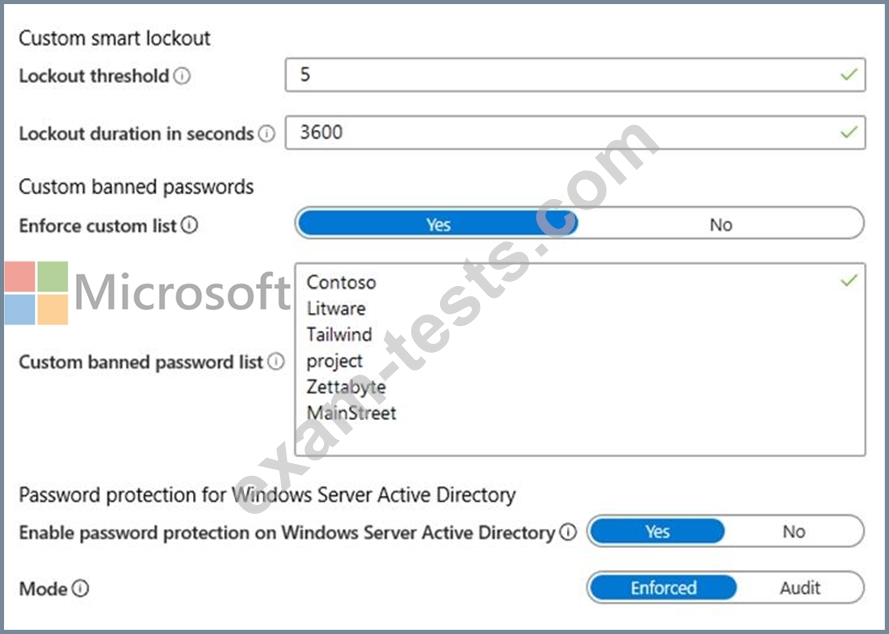The height and width of the screenshot is (634, 889).
Task: Click the Lockout duration info icon
Action: pyautogui.click(x=266, y=133)
